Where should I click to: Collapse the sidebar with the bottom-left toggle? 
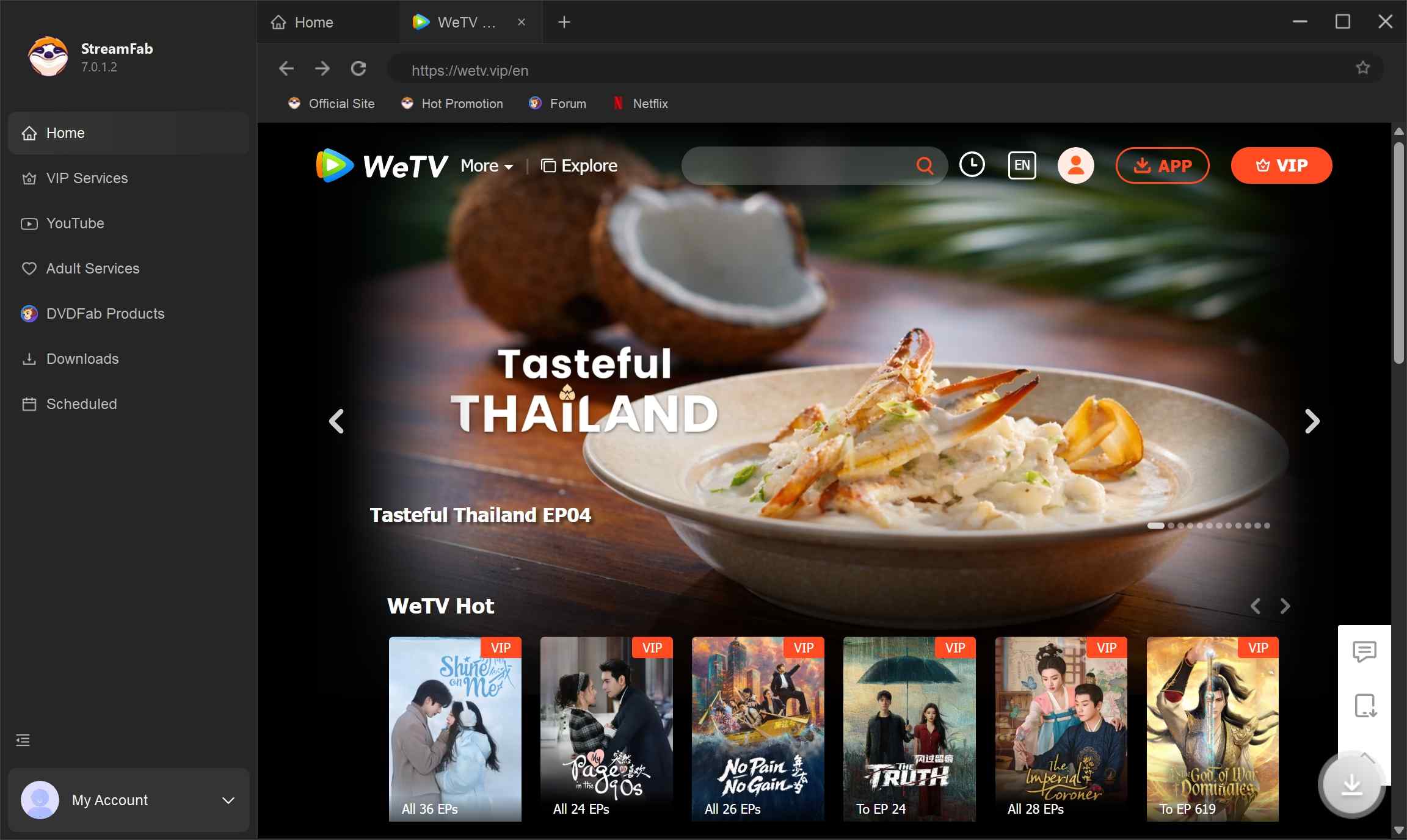pyautogui.click(x=23, y=740)
